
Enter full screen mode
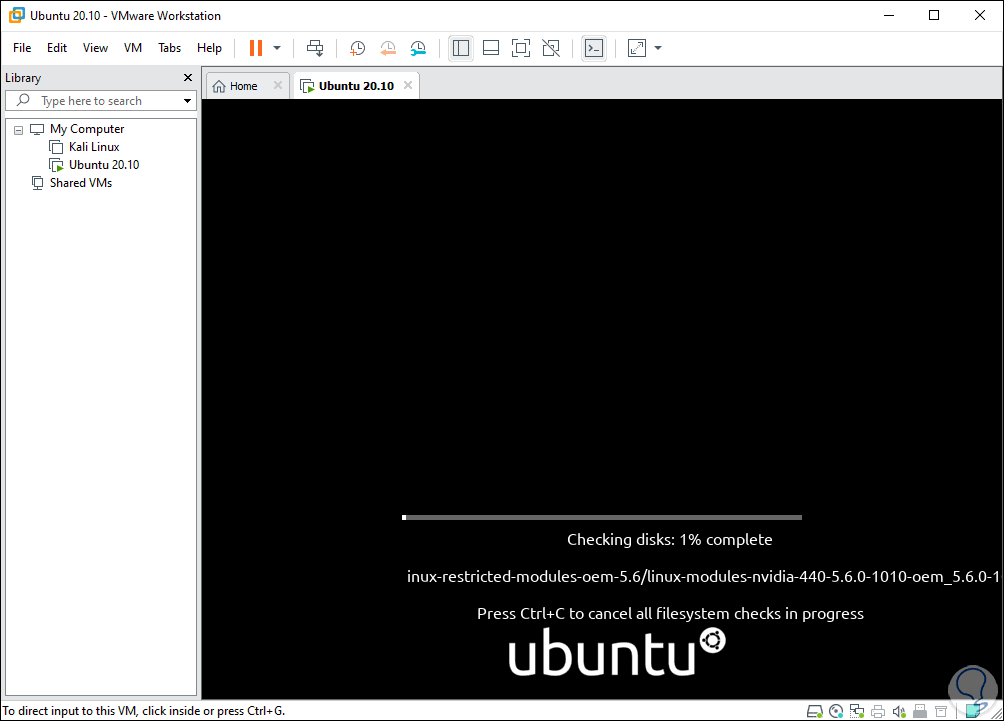pos(521,48)
